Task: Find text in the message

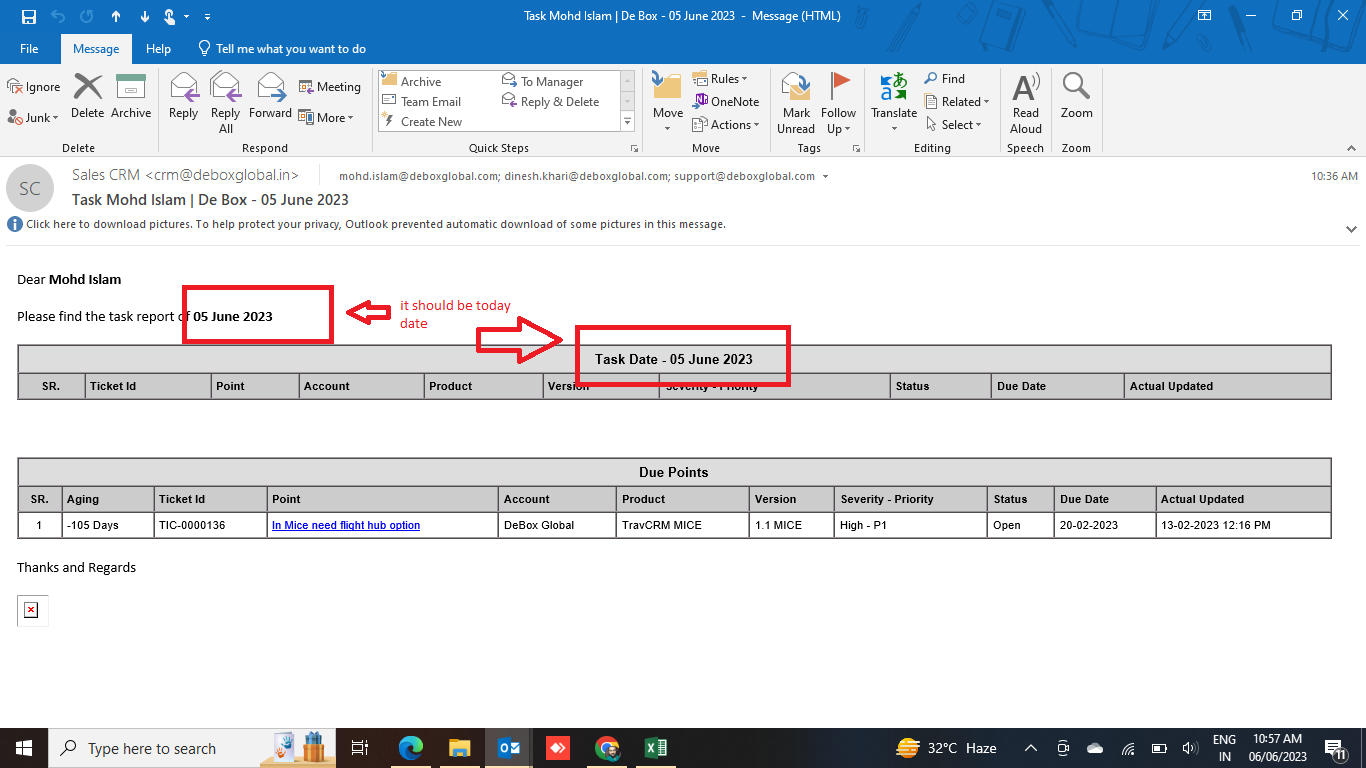Action: tap(944, 78)
